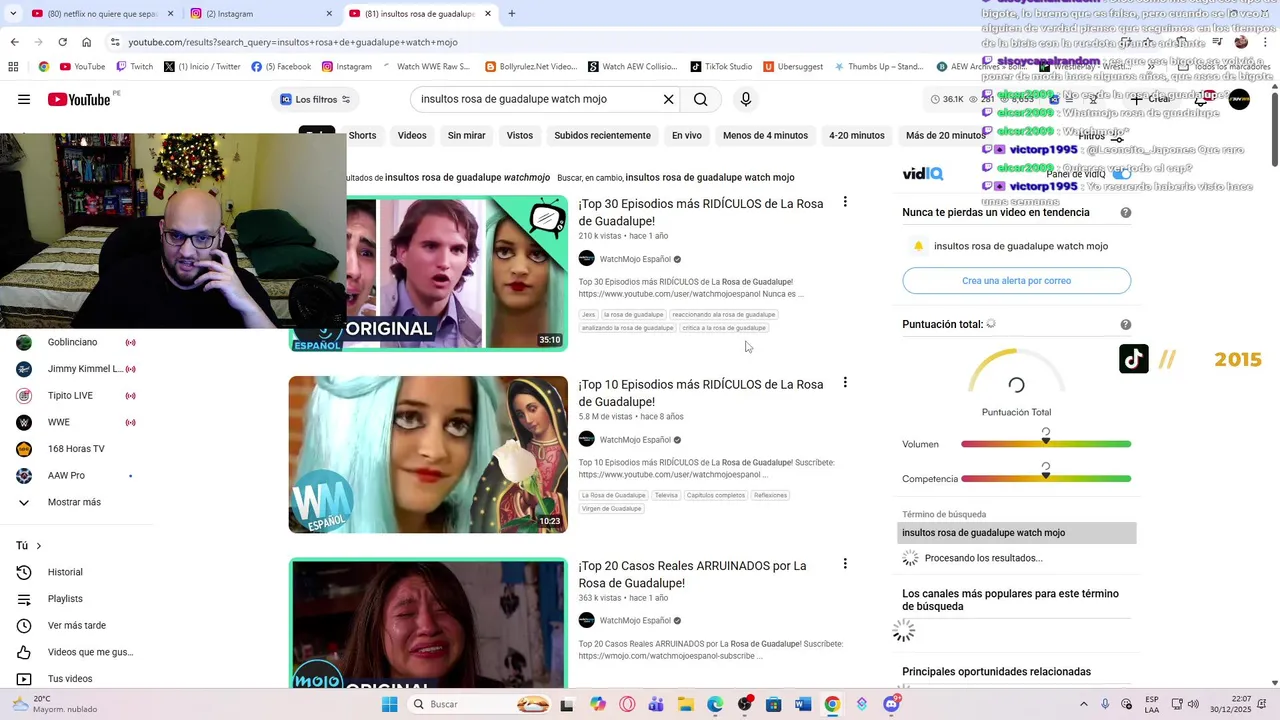Click the WatchMojo Español channel under Top 30 video
The height and width of the screenshot is (720, 1280).
coord(636,259)
